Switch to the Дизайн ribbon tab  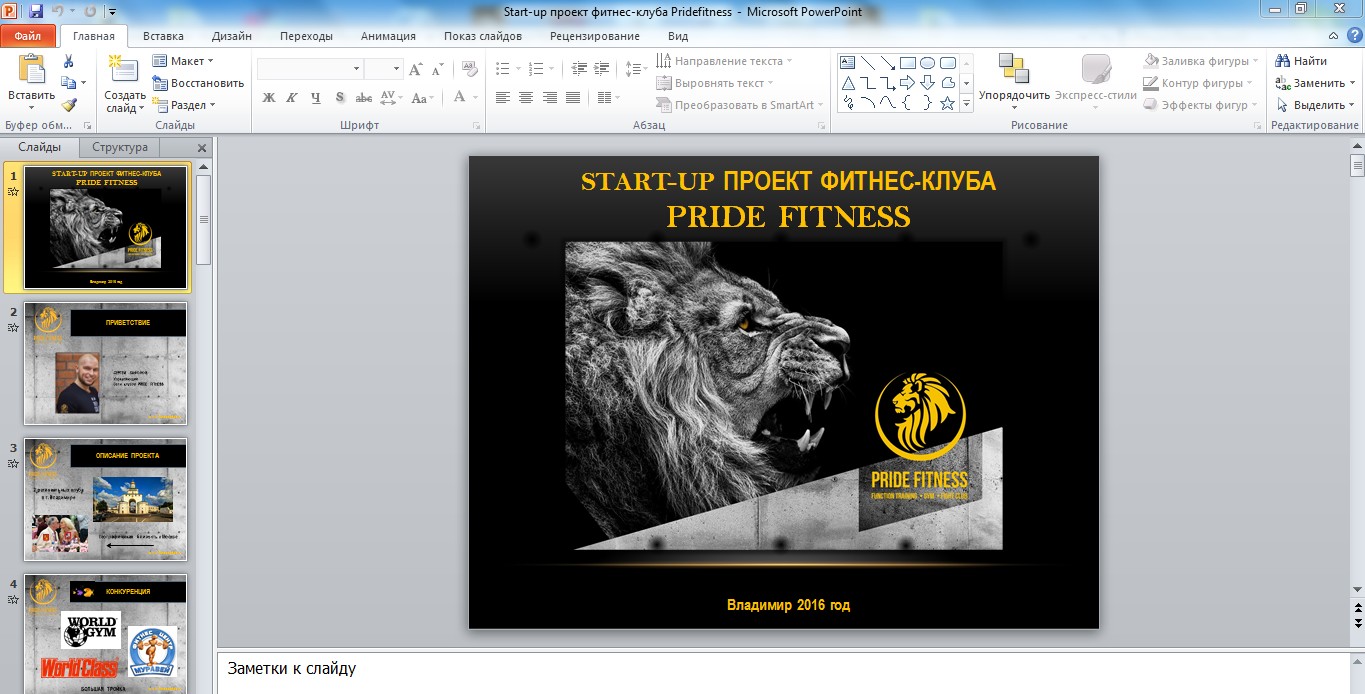click(231, 36)
